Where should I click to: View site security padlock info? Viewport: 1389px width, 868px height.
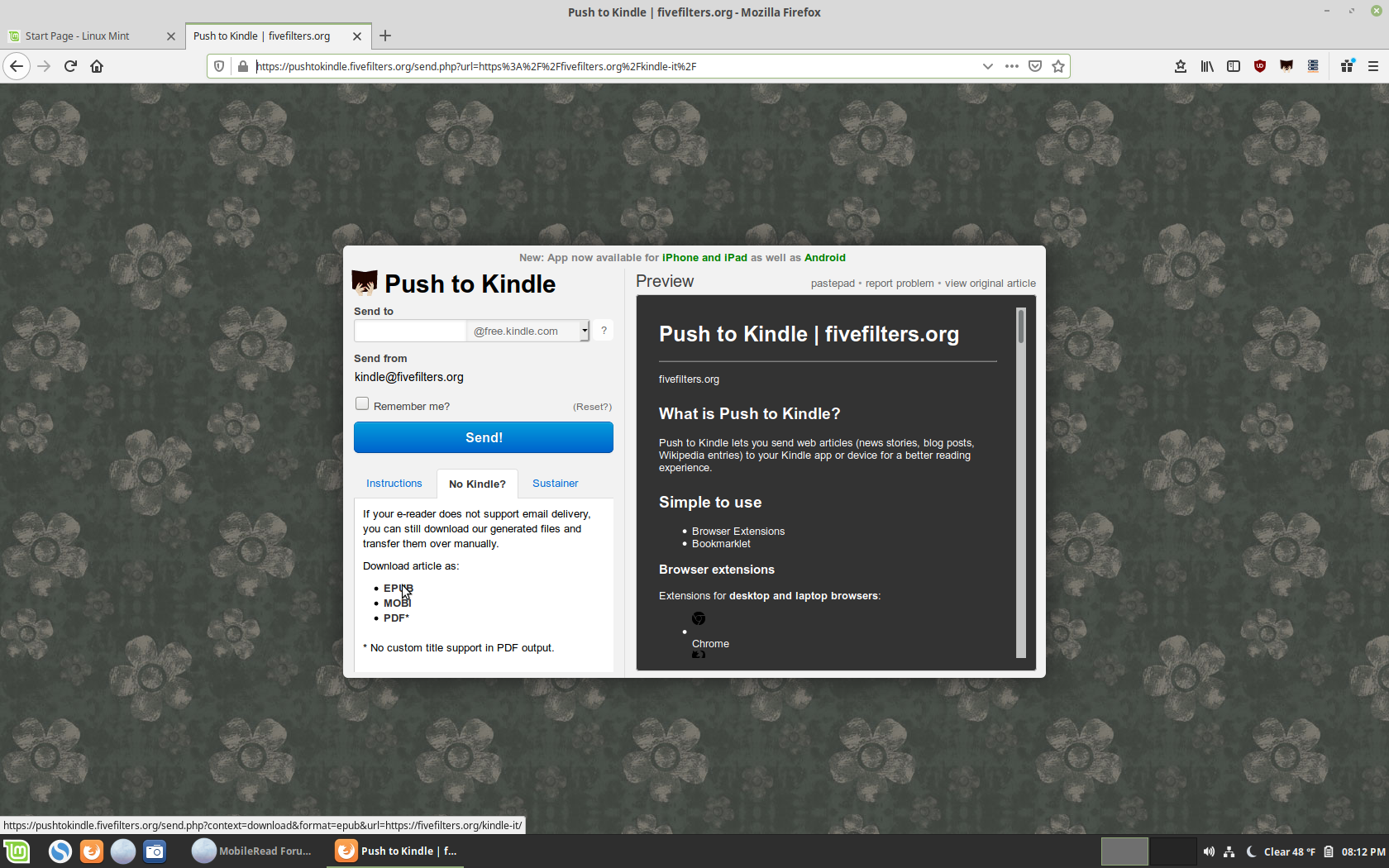(x=243, y=66)
